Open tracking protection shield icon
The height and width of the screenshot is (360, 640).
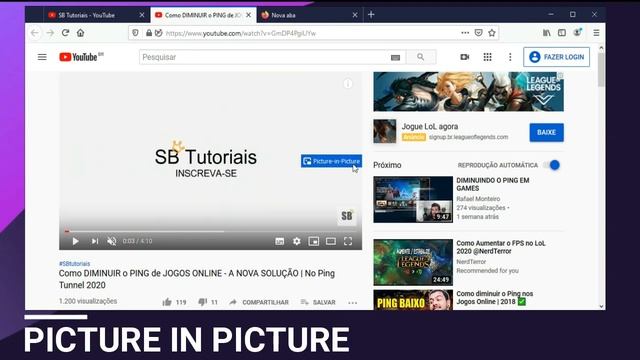point(135,33)
